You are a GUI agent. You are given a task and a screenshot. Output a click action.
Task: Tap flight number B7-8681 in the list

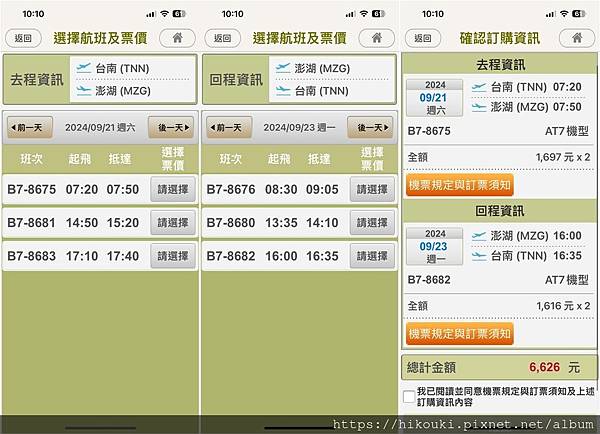[31, 223]
